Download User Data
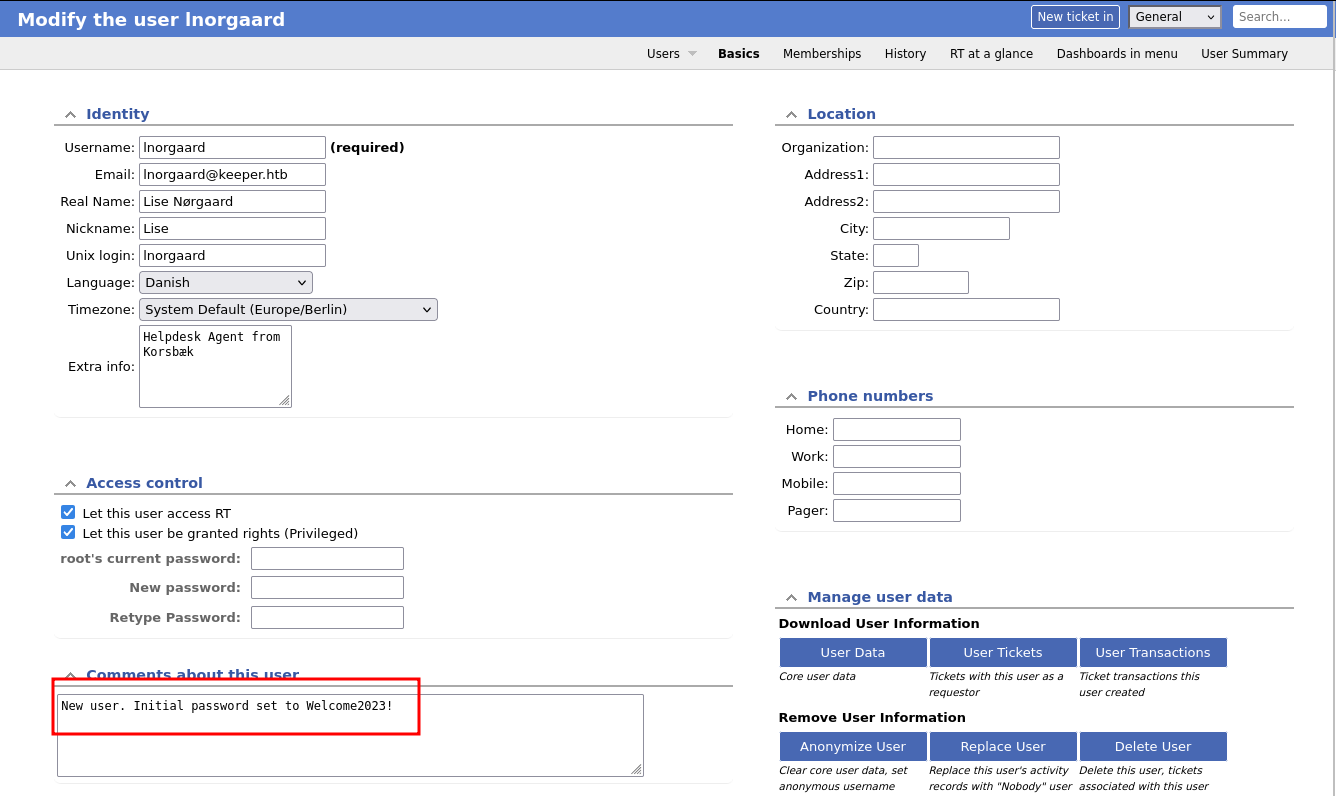The height and width of the screenshot is (796, 1336). click(x=853, y=653)
